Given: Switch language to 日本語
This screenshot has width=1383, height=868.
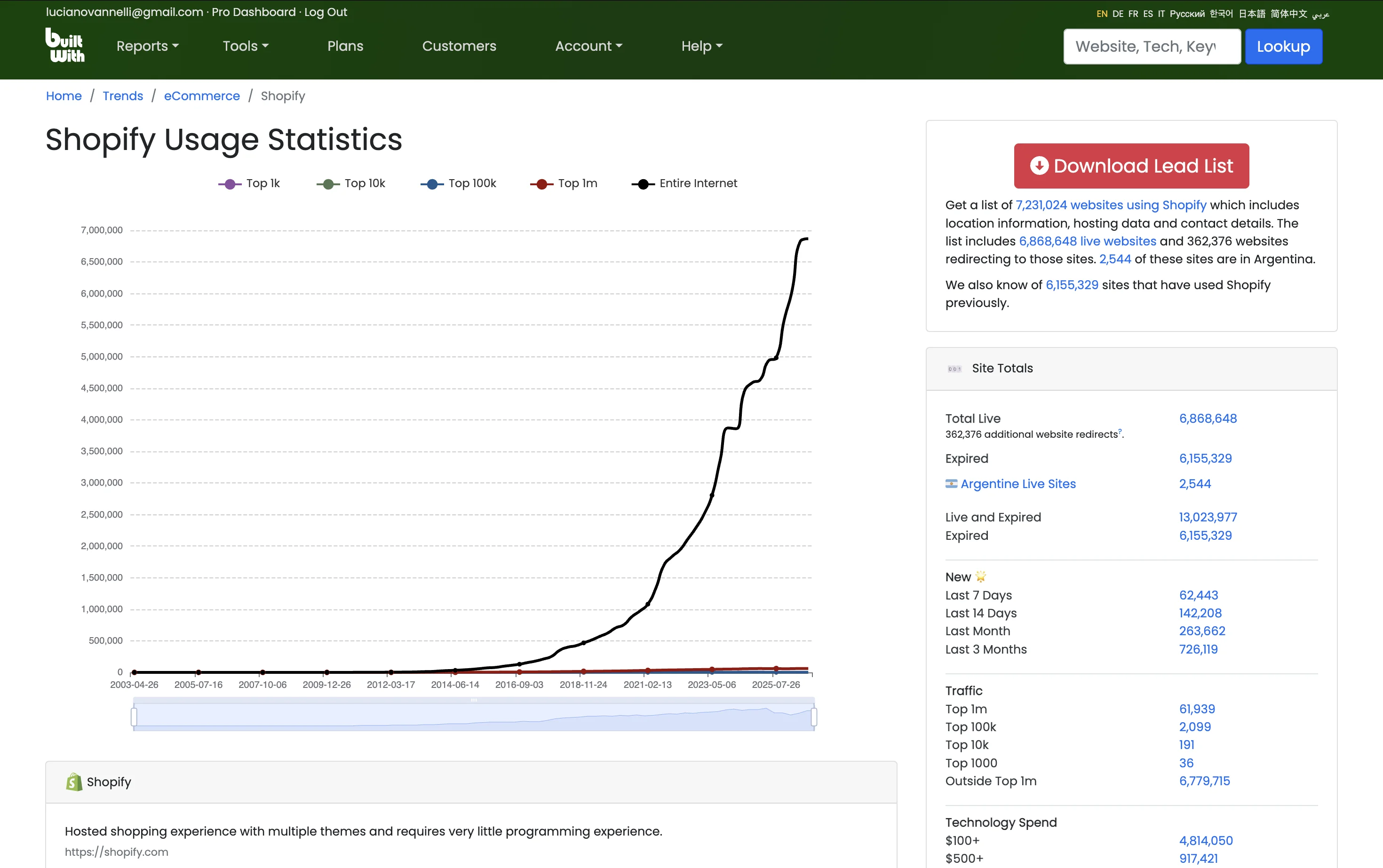Looking at the screenshot, I should click(1252, 14).
